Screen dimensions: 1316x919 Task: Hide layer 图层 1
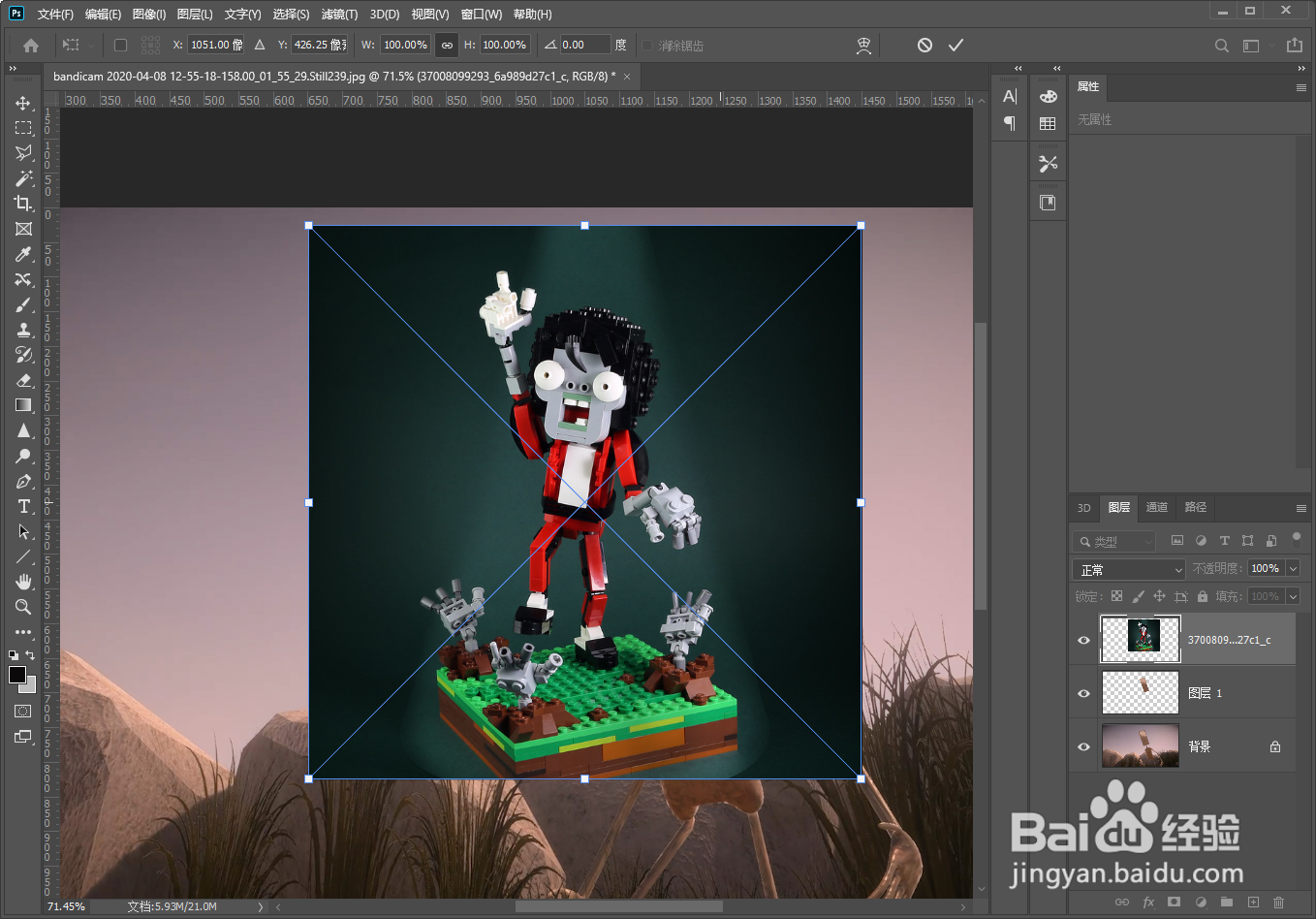(1083, 693)
